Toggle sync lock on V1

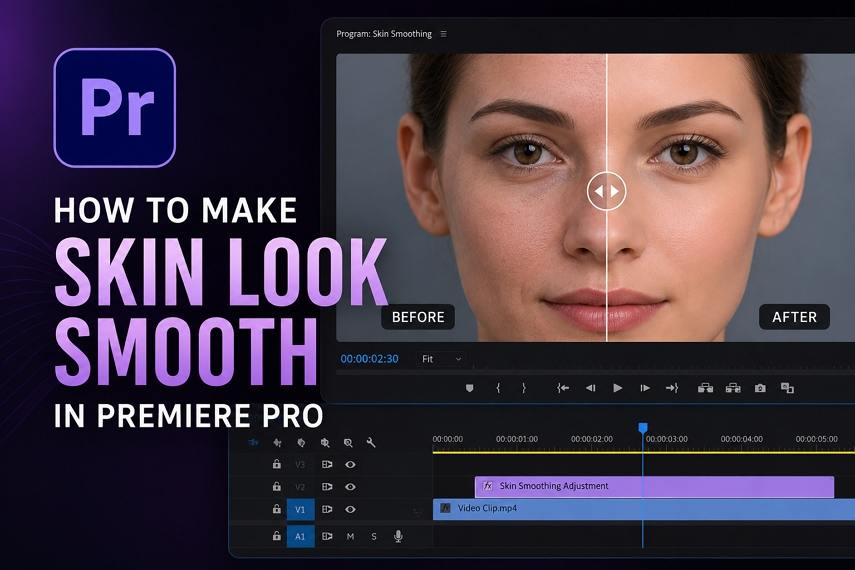327,509
